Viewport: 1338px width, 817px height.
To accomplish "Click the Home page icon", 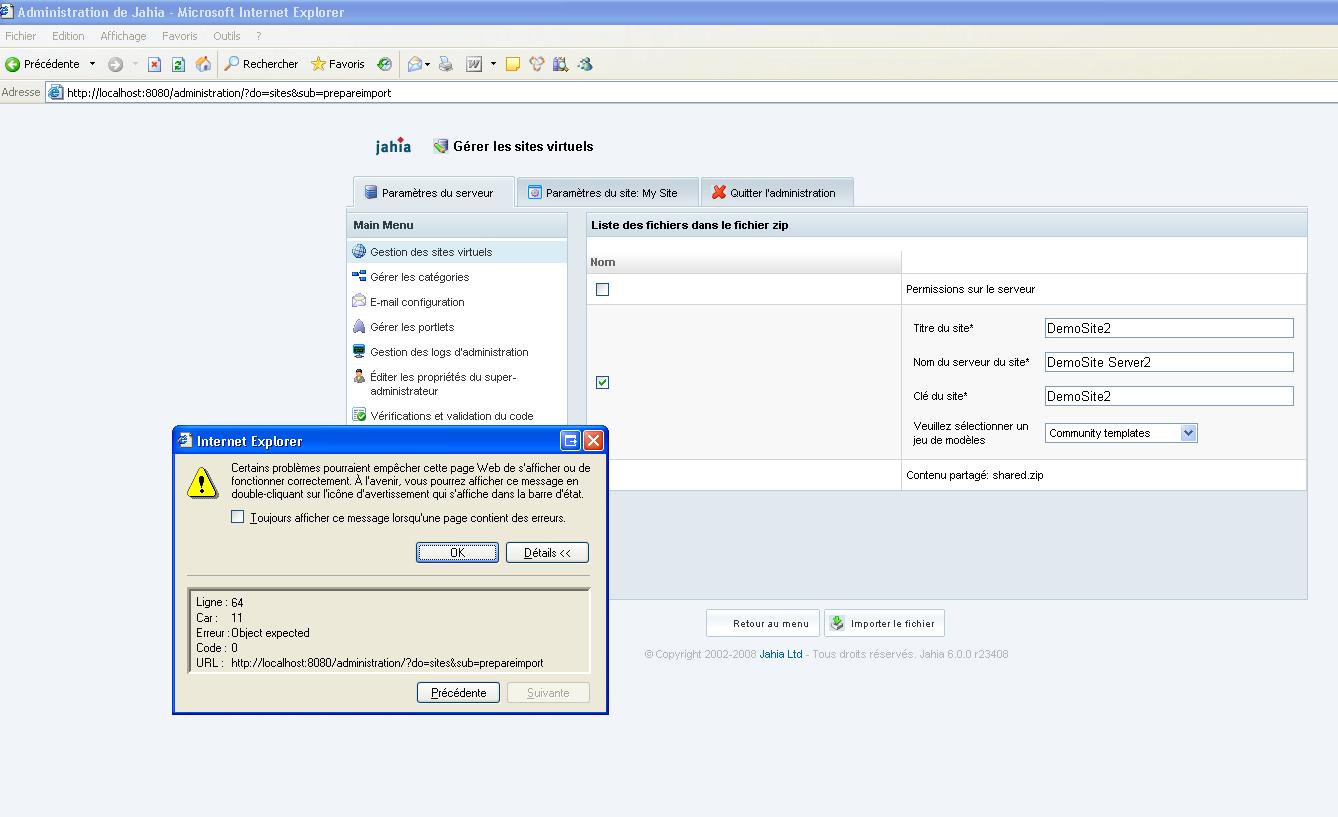I will point(203,64).
